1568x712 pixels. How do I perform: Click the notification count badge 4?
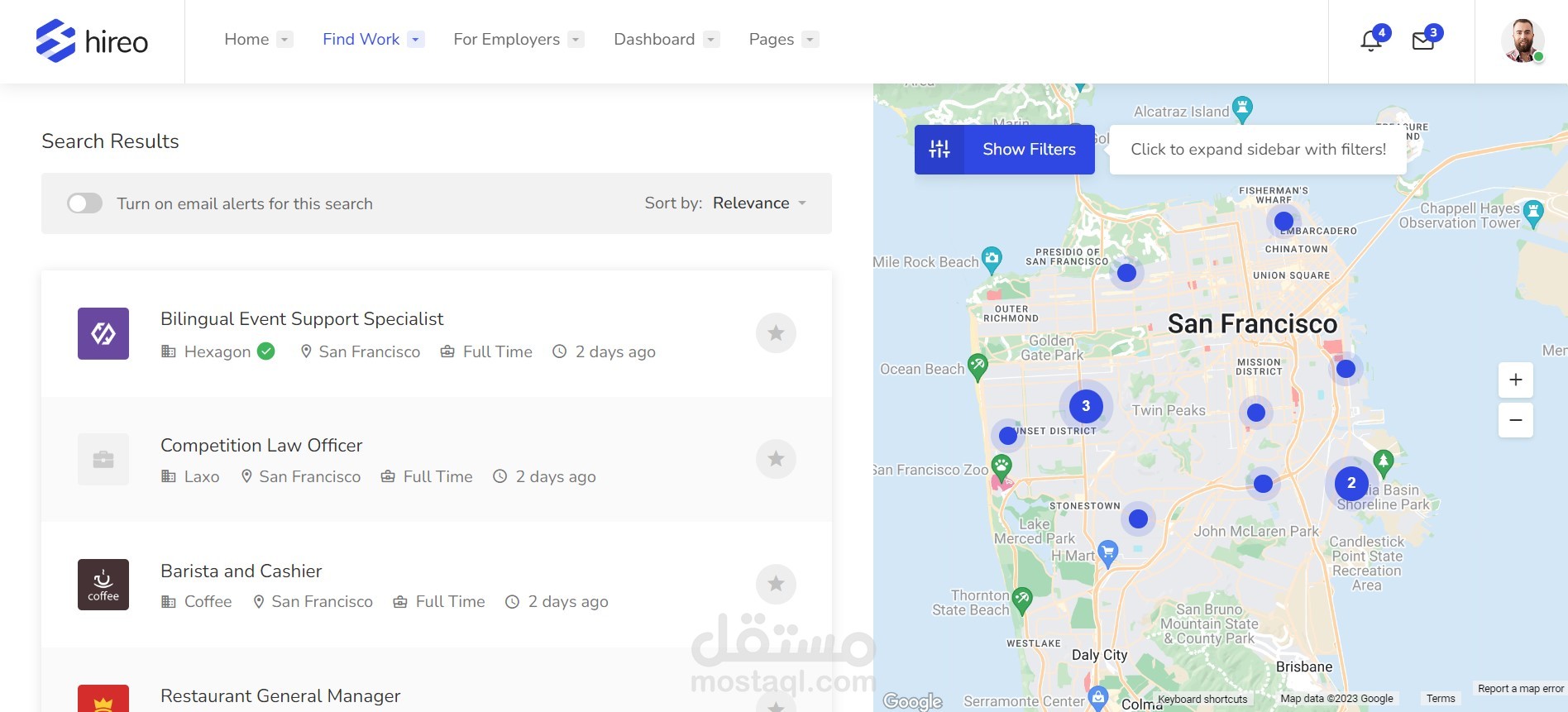(1382, 32)
